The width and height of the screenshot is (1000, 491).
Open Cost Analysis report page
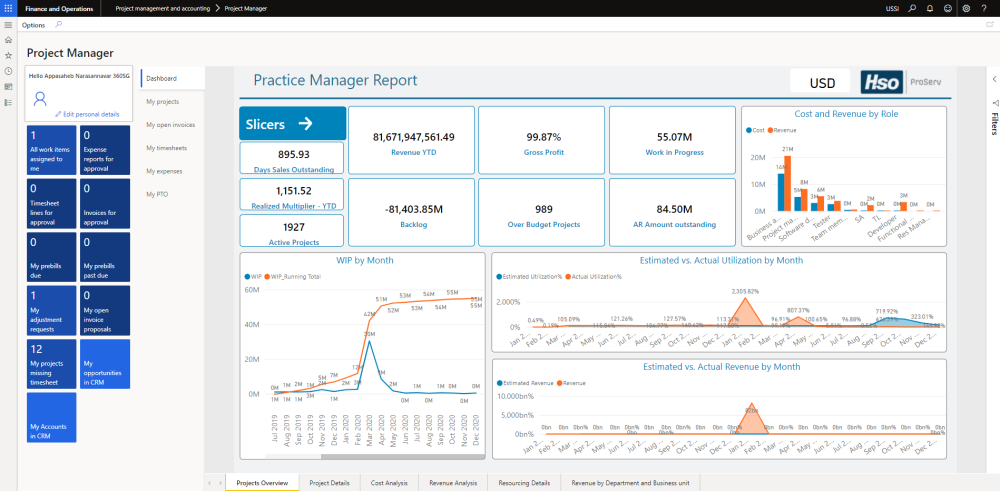(x=389, y=483)
